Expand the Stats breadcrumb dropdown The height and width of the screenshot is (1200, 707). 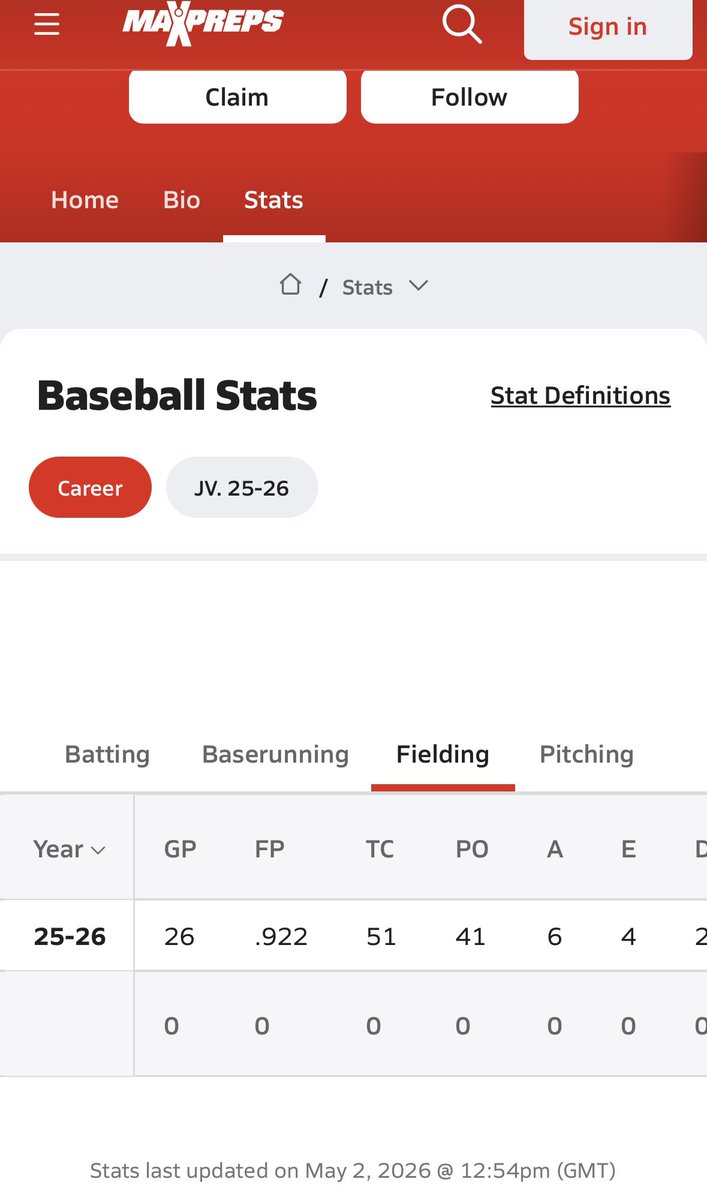(385, 287)
